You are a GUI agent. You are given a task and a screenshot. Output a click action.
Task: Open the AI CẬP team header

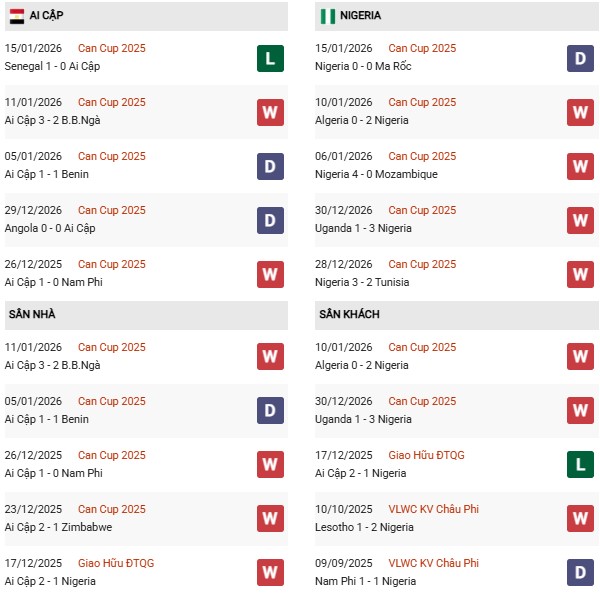[x=48, y=16]
